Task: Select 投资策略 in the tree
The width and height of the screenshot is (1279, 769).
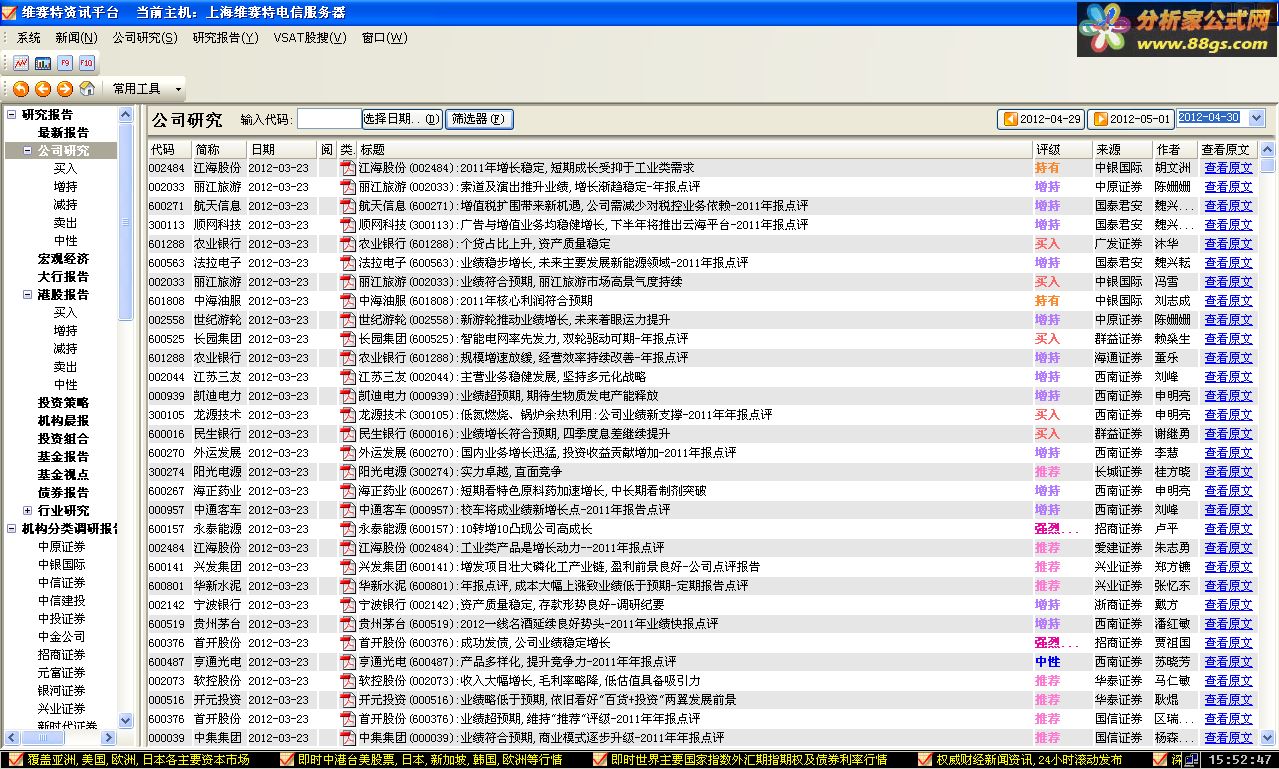Action: pos(63,403)
